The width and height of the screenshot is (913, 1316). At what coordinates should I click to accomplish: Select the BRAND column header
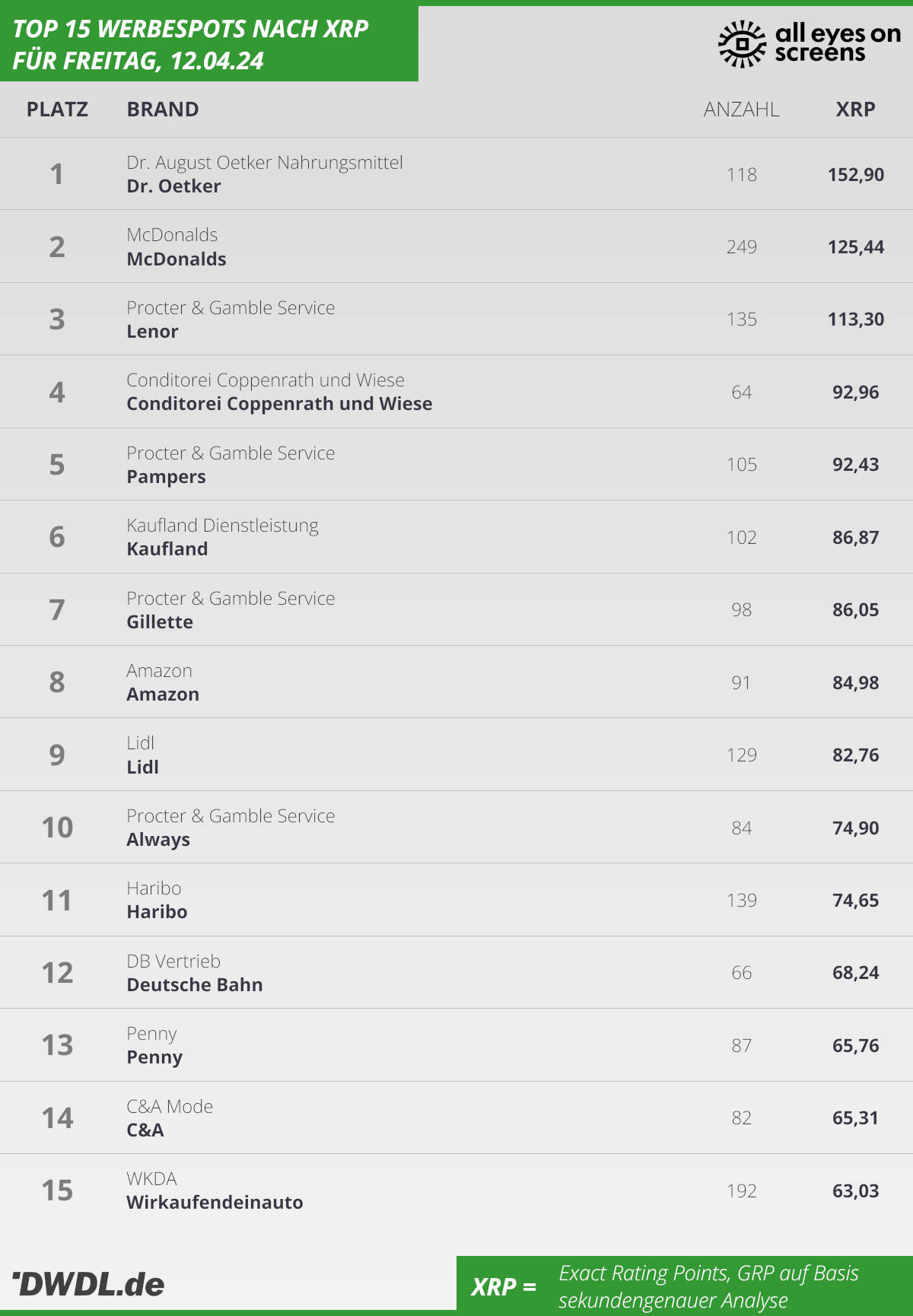point(163,110)
